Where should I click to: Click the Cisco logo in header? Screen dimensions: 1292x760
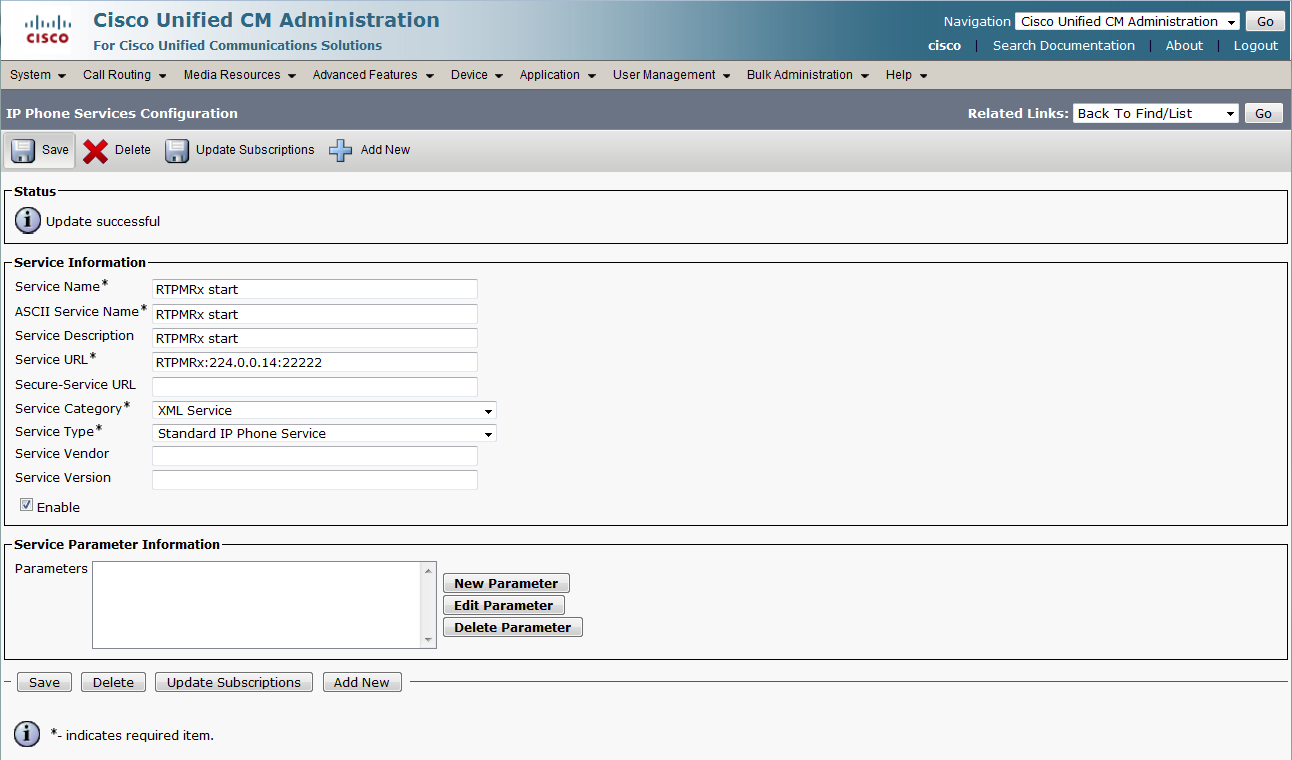[x=47, y=30]
